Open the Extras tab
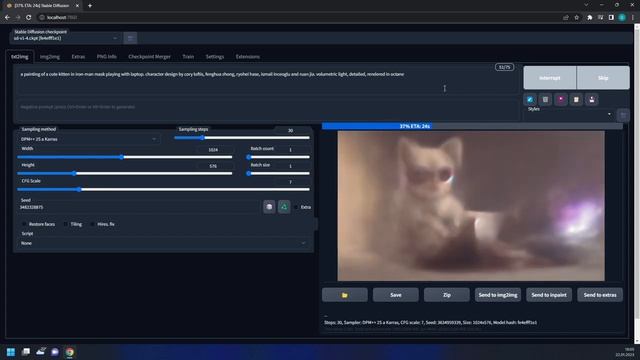This screenshot has width=640, height=360. pyautogui.click(x=78, y=57)
